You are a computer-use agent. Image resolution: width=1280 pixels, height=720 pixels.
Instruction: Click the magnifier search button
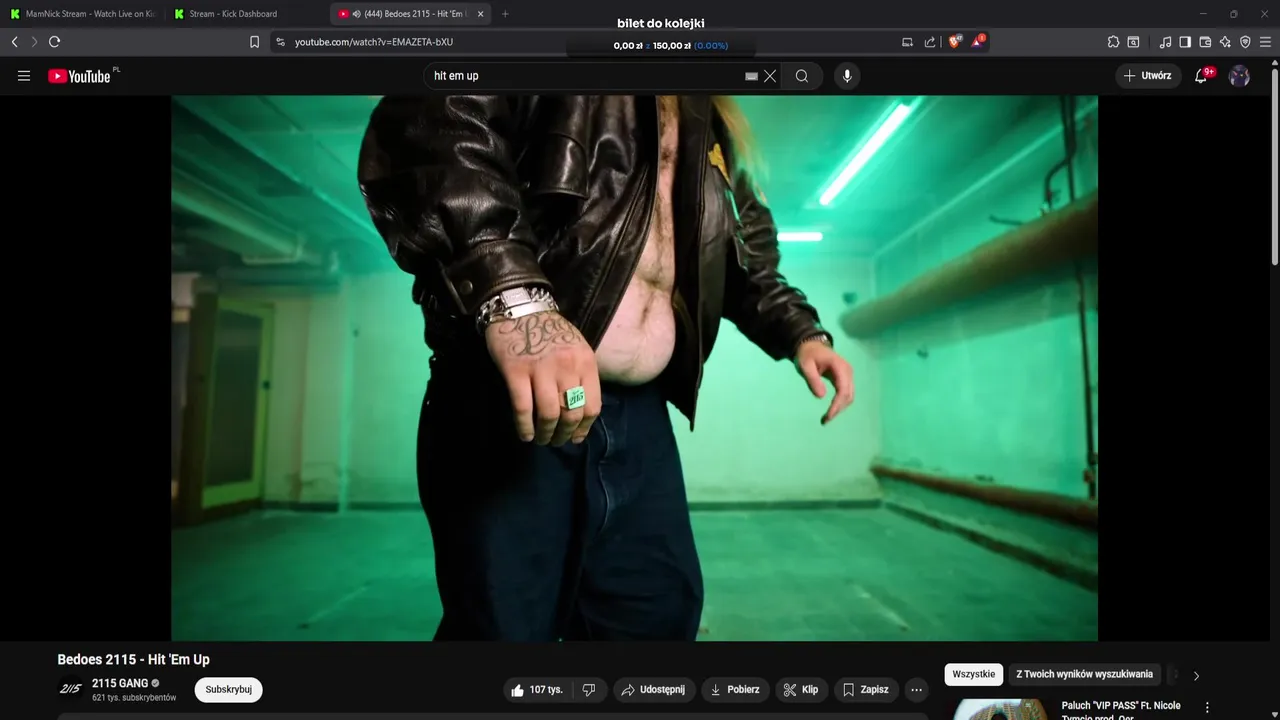click(802, 76)
